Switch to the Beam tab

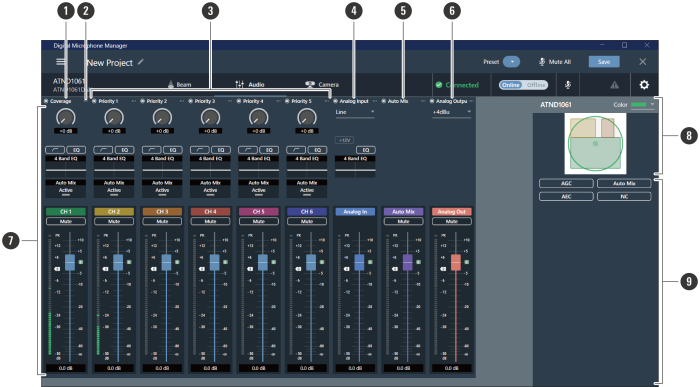tap(179, 84)
